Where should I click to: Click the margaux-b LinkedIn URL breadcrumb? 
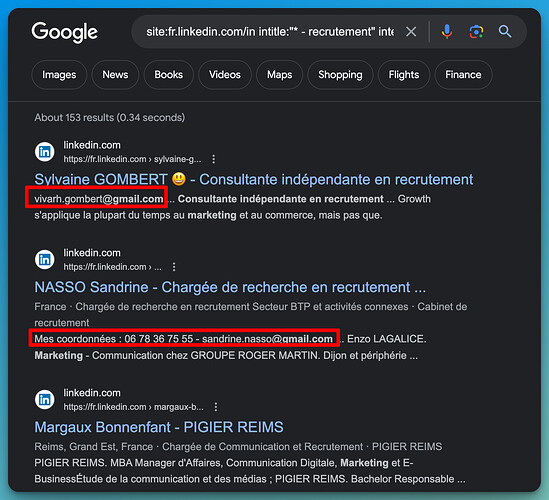pos(133,407)
